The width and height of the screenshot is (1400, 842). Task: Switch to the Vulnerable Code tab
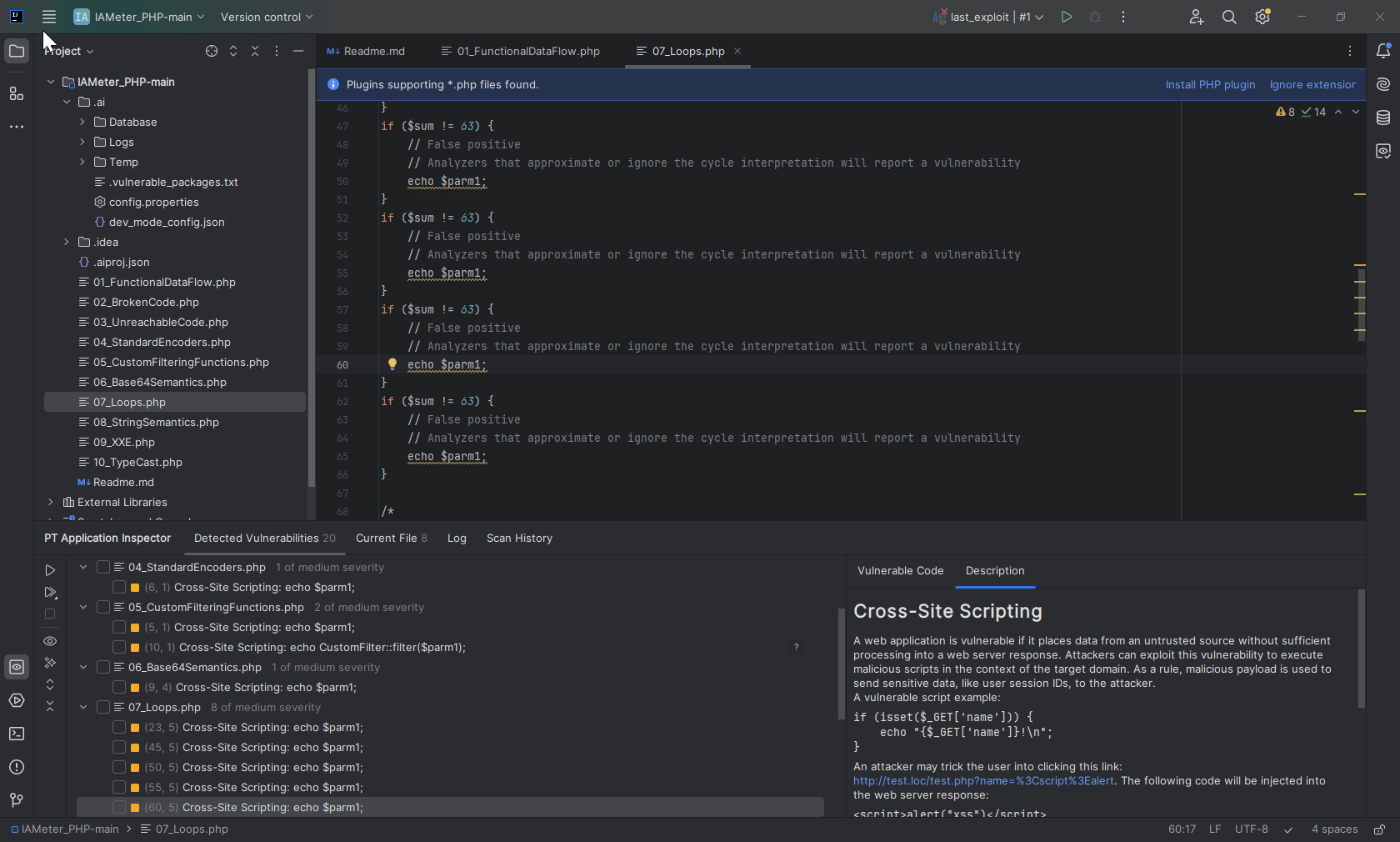(900, 571)
